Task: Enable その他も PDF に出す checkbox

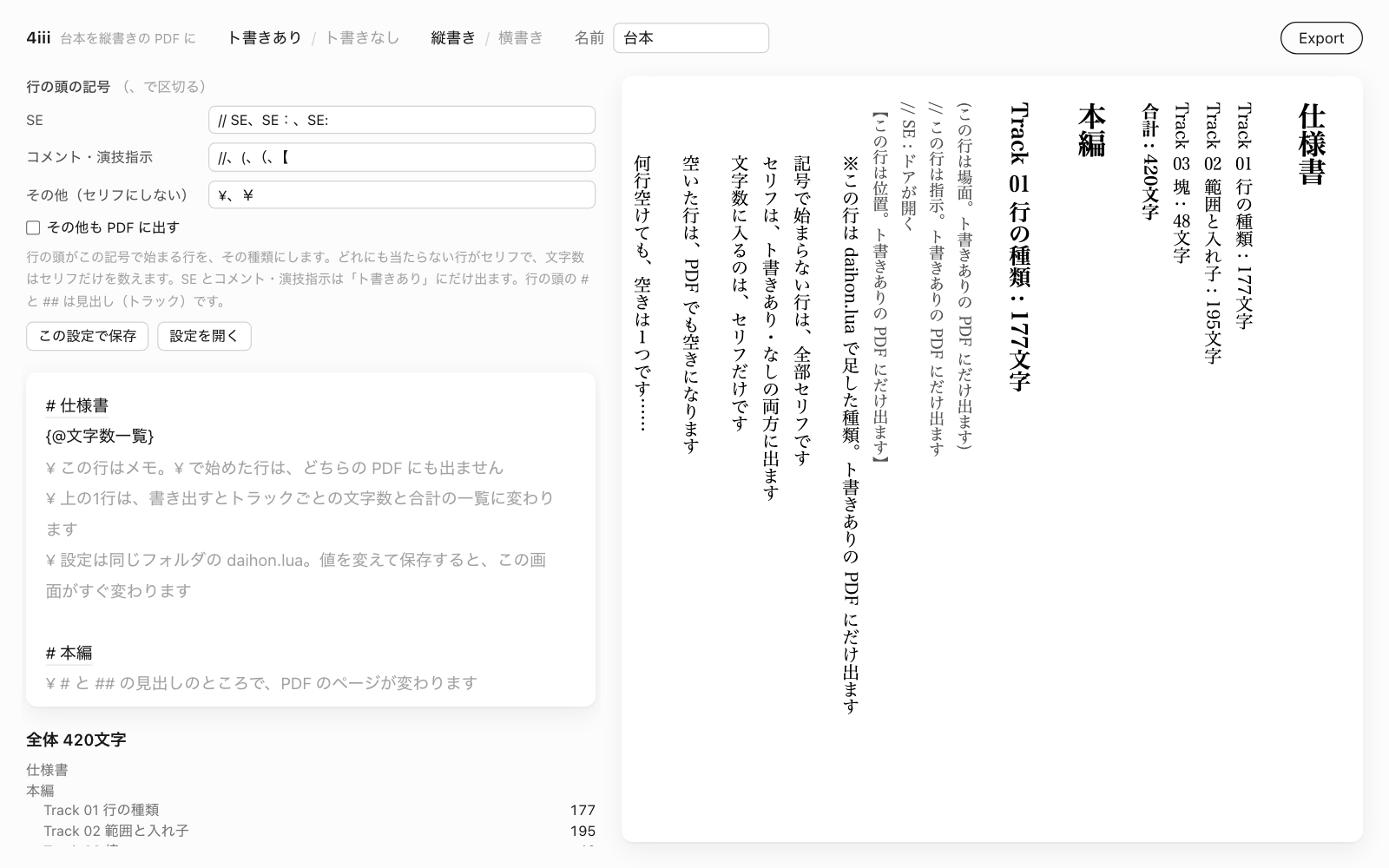Action: (x=33, y=227)
